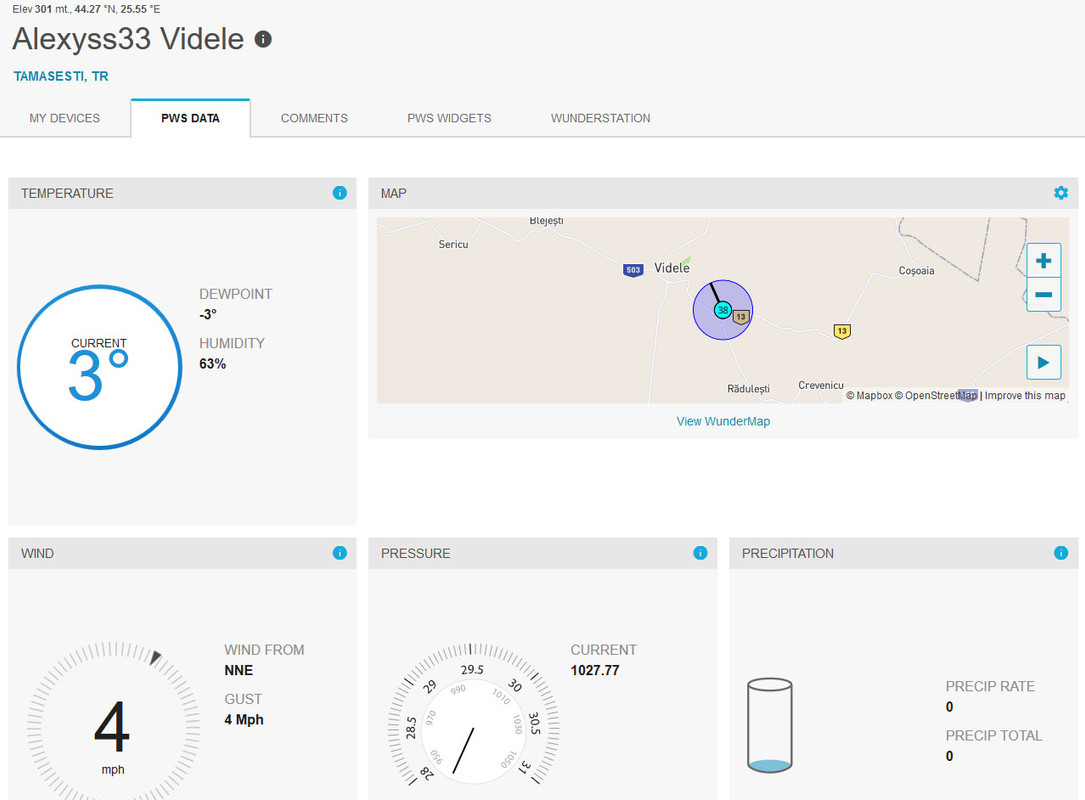Click the Temperature panel header title

(x=67, y=194)
